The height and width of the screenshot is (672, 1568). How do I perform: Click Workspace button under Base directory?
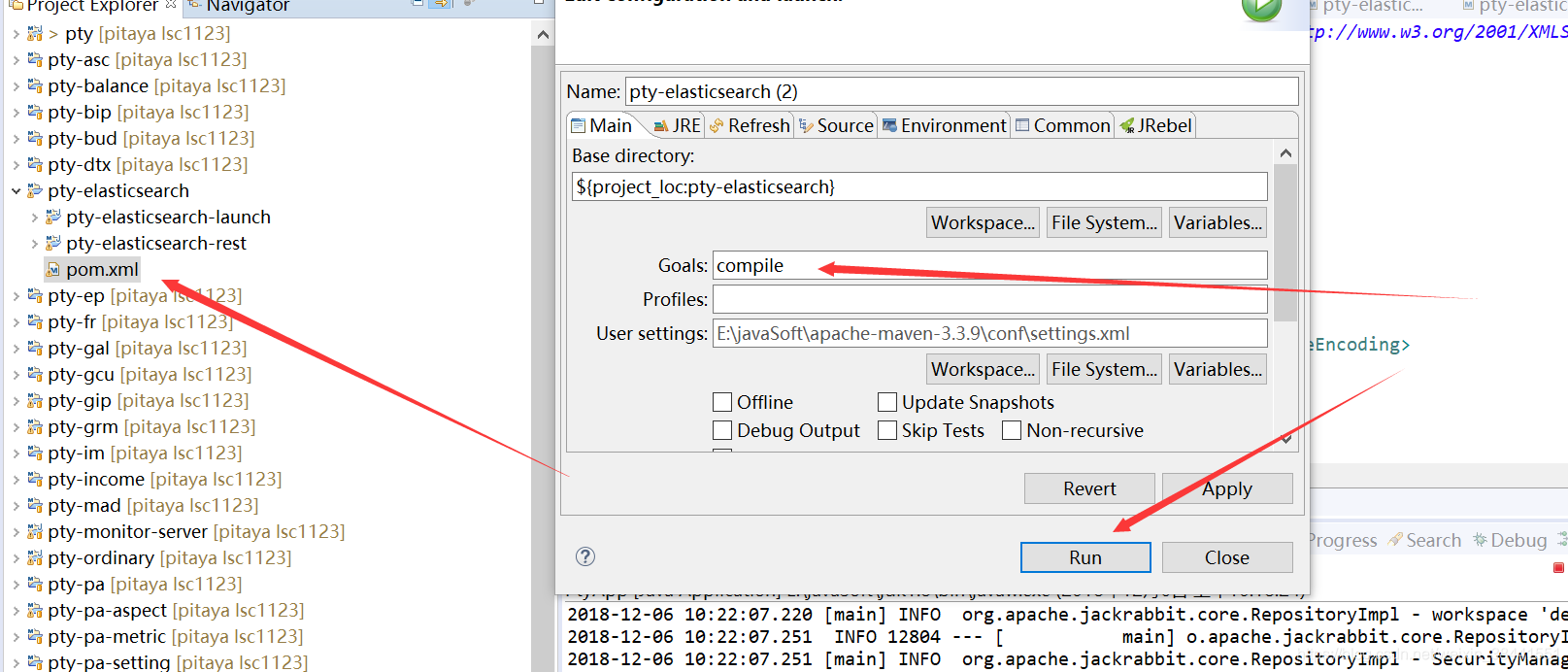coord(984,222)
